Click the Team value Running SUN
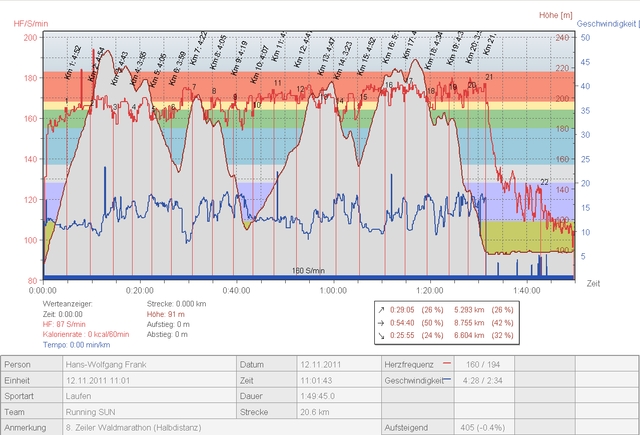 click(91, 411)
